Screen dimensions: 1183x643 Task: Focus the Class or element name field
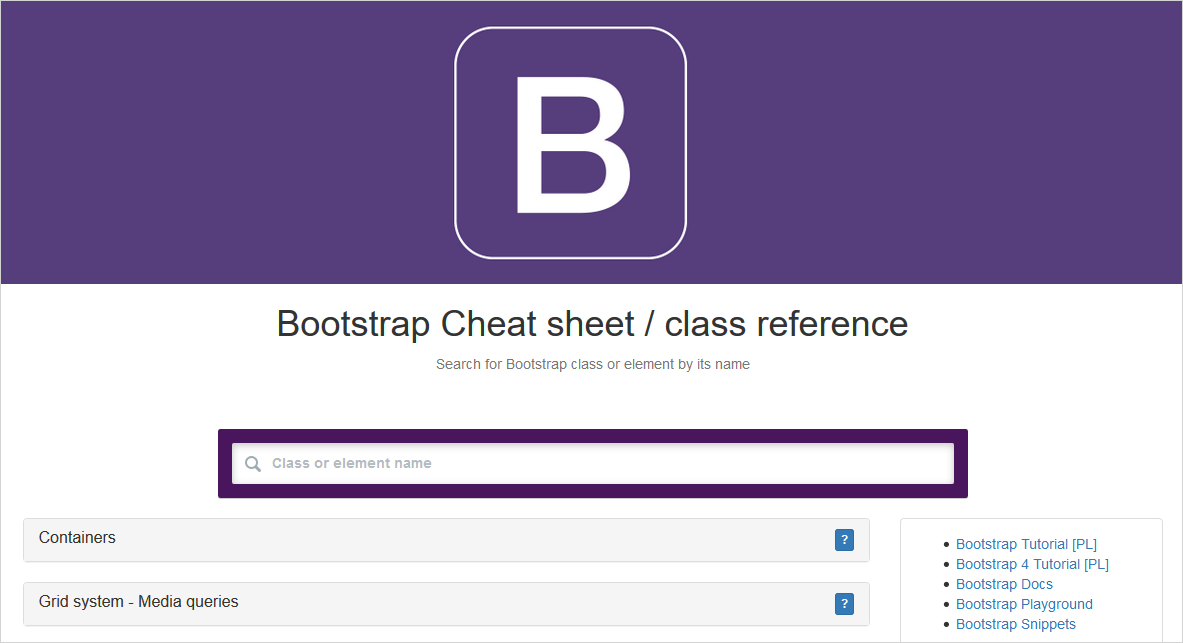pos(600,464)
